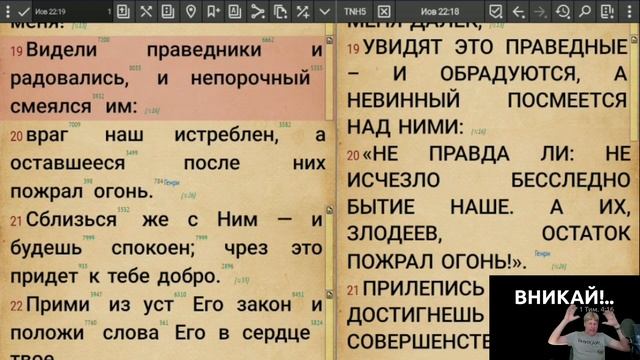
Task: Select verse 19 'УВИДЯТ ЭТО ПРАВЕДНЫЕ' in right pane
Action: click(x=487, y=87)
